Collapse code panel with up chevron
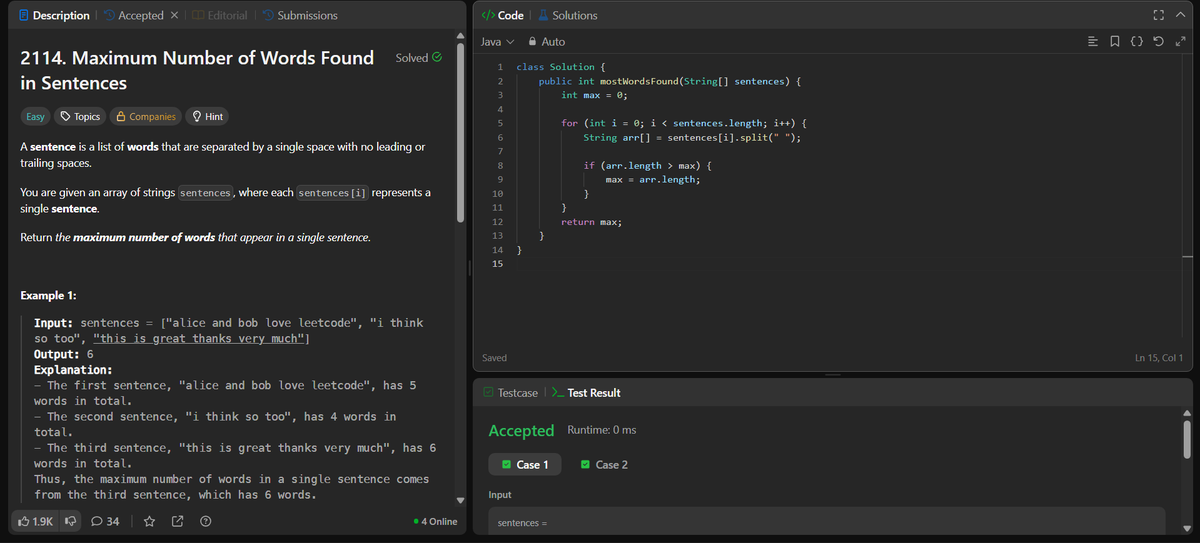Viewport: 1200px width, 543px height. coord(1180,15)
